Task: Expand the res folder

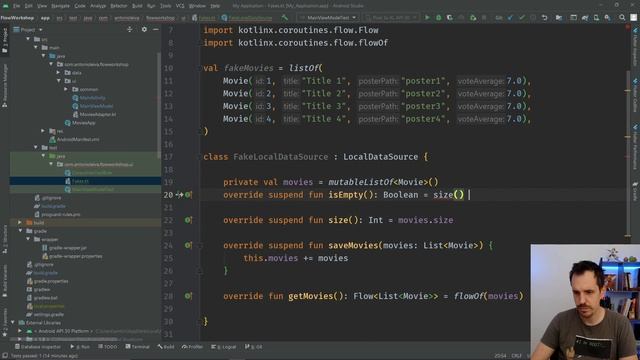Action: [43, 131]
